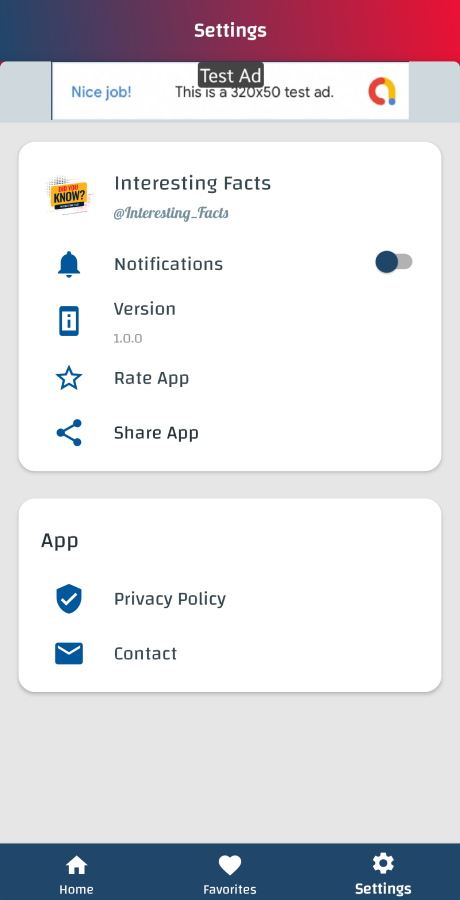The height and width of the screenshot is (900, 460).
Task: Switch to the Favorites tab label
Action: pos(230,890)
